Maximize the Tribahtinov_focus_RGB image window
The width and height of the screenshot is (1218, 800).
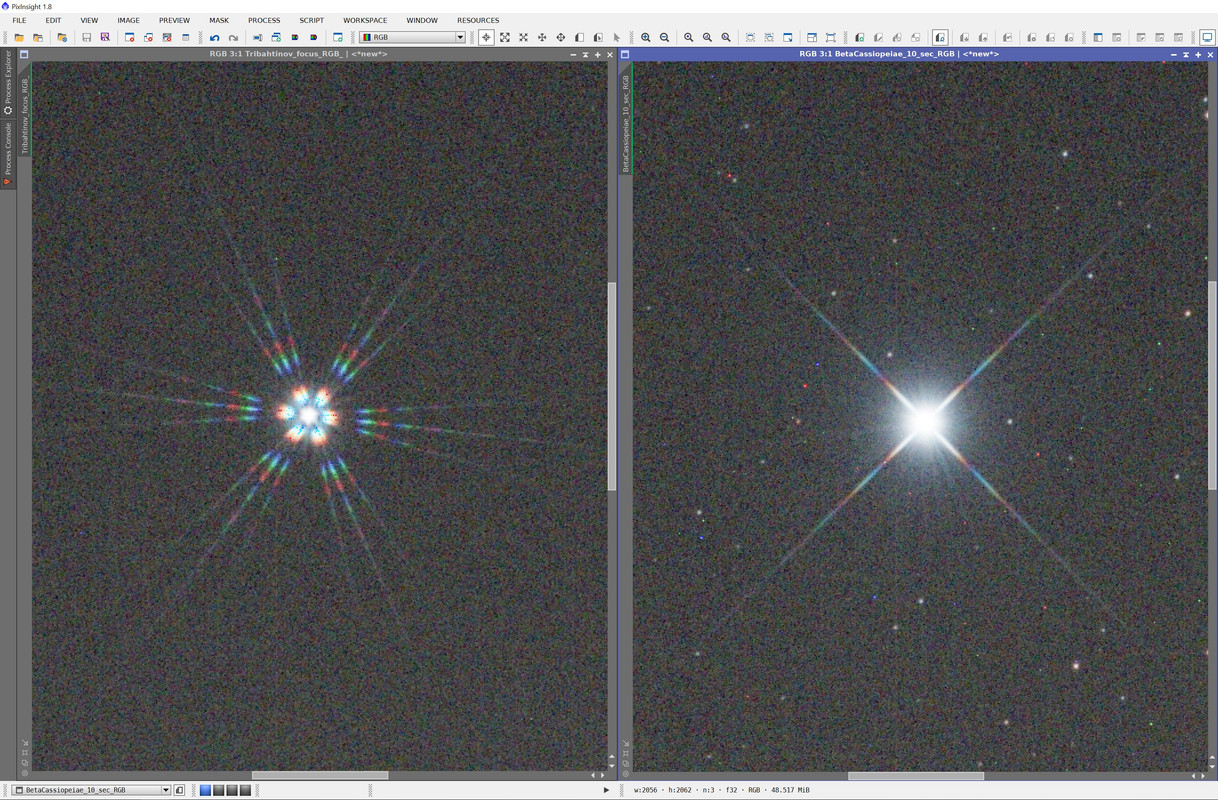598,54
